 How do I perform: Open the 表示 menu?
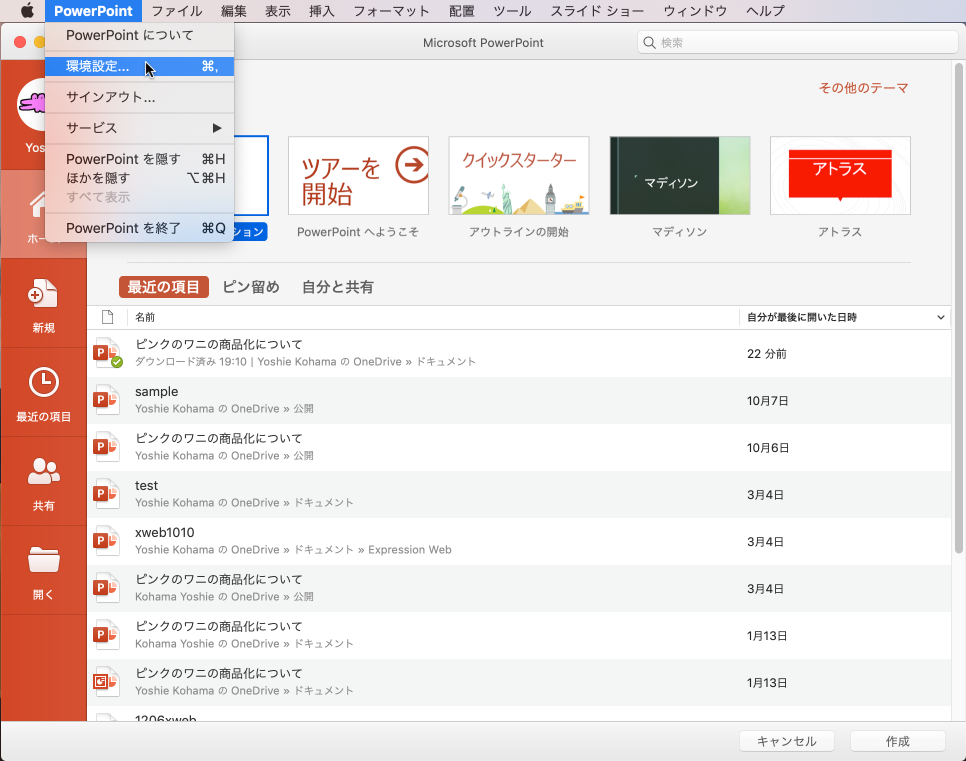(278, 10)
